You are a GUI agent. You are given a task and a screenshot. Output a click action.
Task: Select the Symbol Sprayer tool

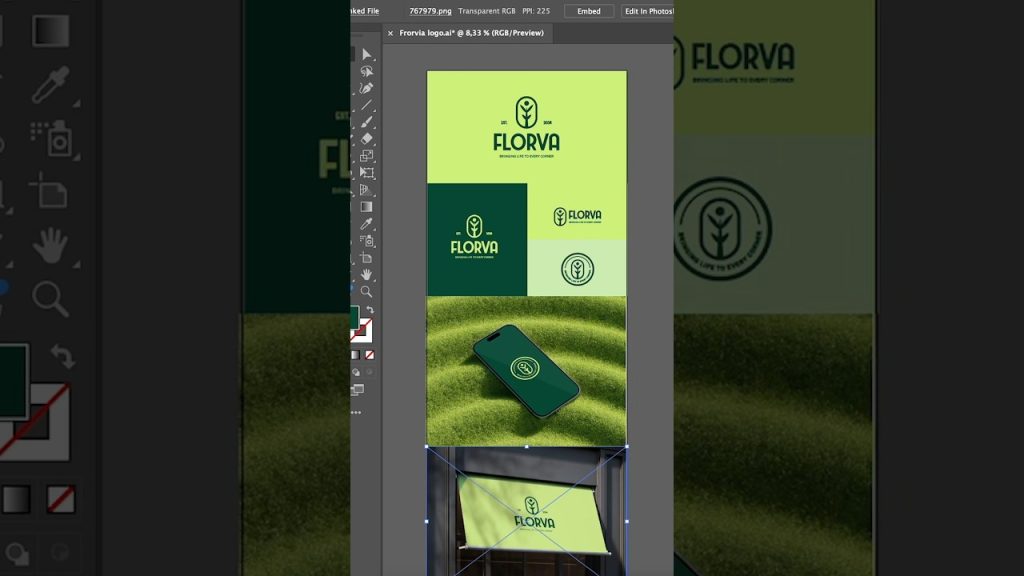(366, 241)
